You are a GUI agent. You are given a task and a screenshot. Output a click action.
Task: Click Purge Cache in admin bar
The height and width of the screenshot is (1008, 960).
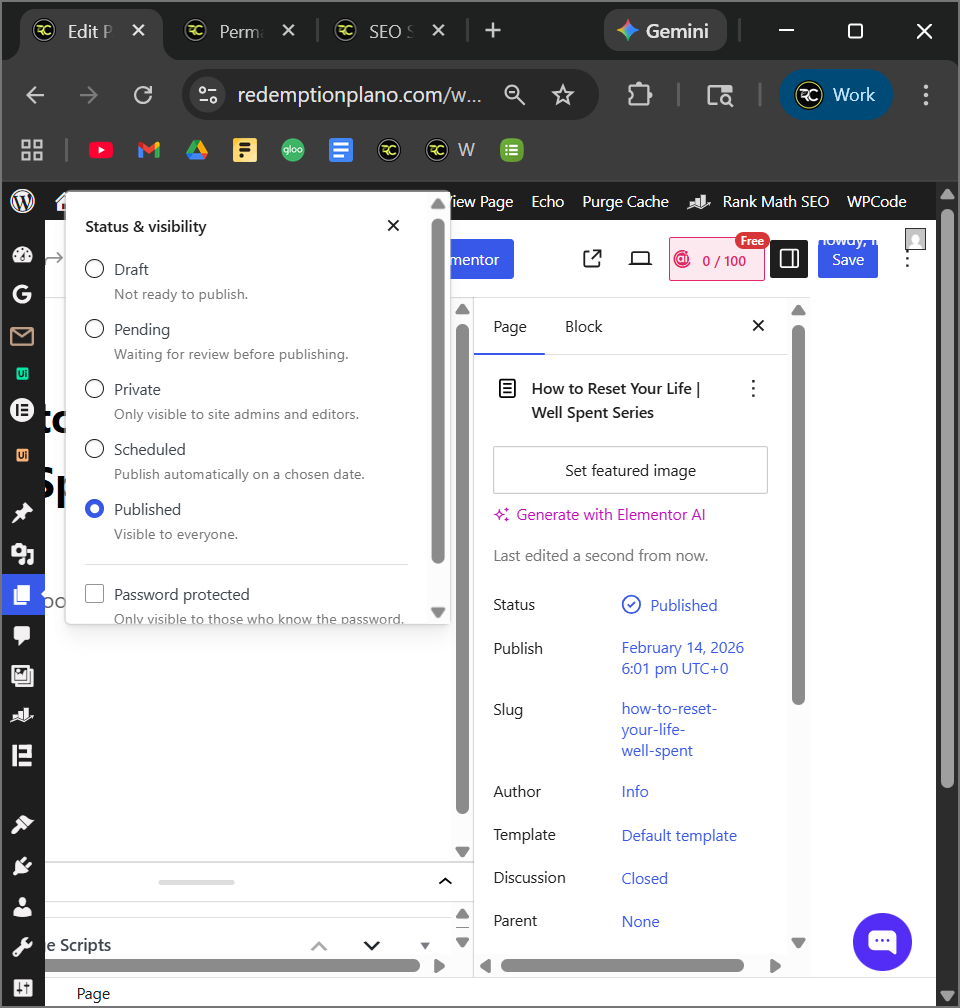point(625,202)
